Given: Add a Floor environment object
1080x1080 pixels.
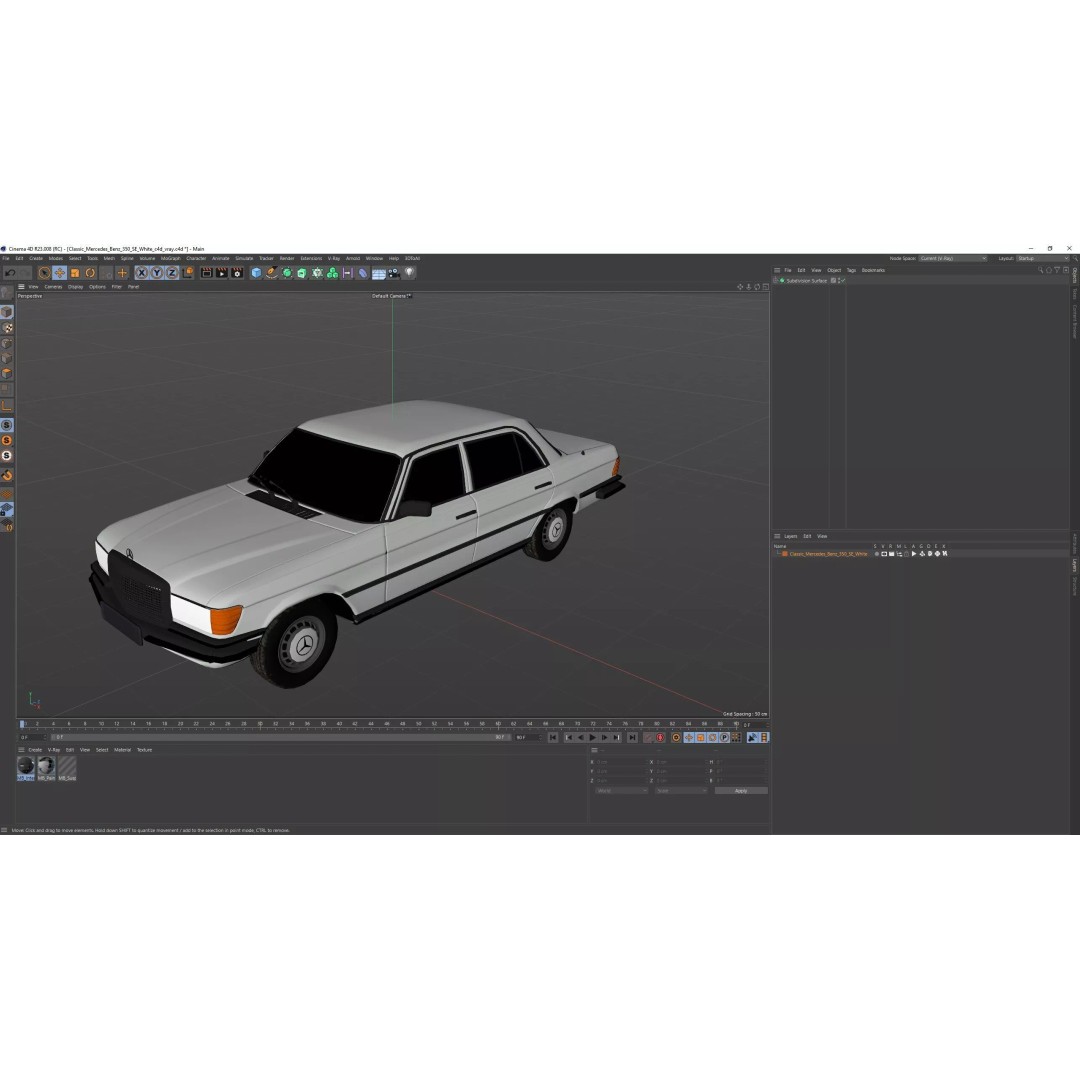Looking at the screenshot, I should (x=378, y=273).
